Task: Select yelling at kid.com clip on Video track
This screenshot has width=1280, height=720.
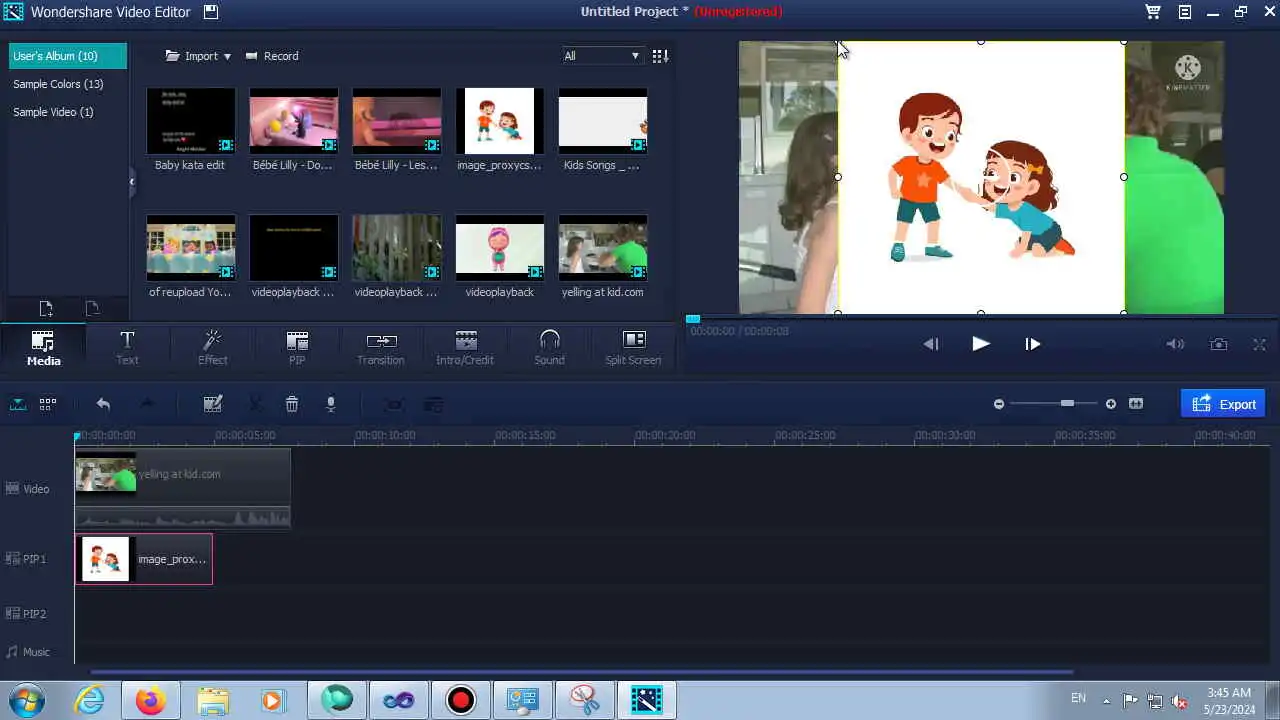Action: (x=182, y=488)
